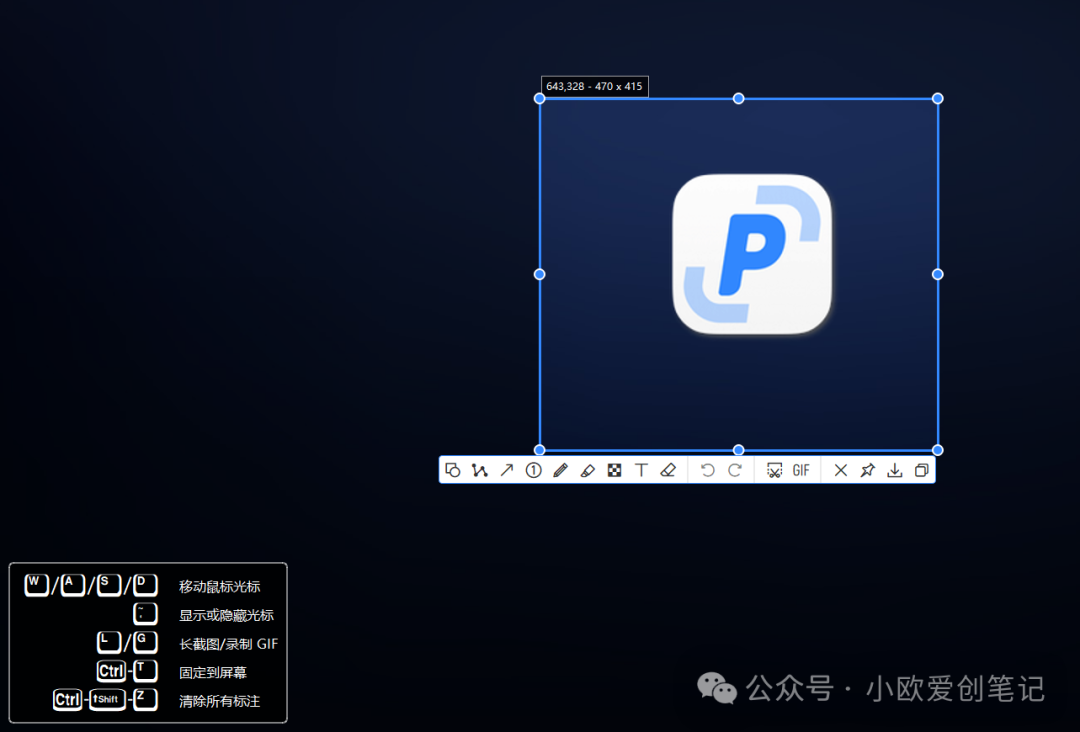The width and height of the screenshot is (1080, 732).
Task: Click the top-center selection handle
Action: pos(738,98)
